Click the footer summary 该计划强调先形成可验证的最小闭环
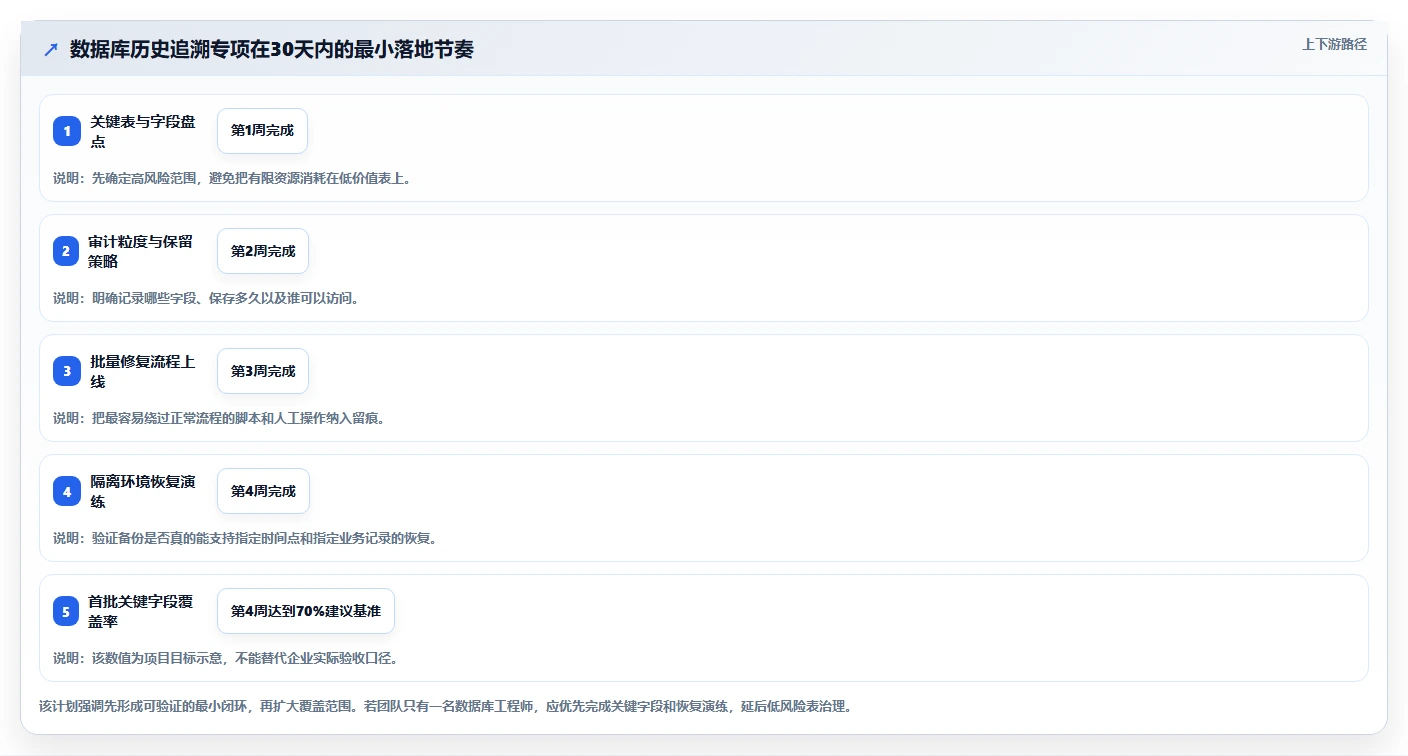The width and height of the screenshot is (1408, 756). (445, 706)
